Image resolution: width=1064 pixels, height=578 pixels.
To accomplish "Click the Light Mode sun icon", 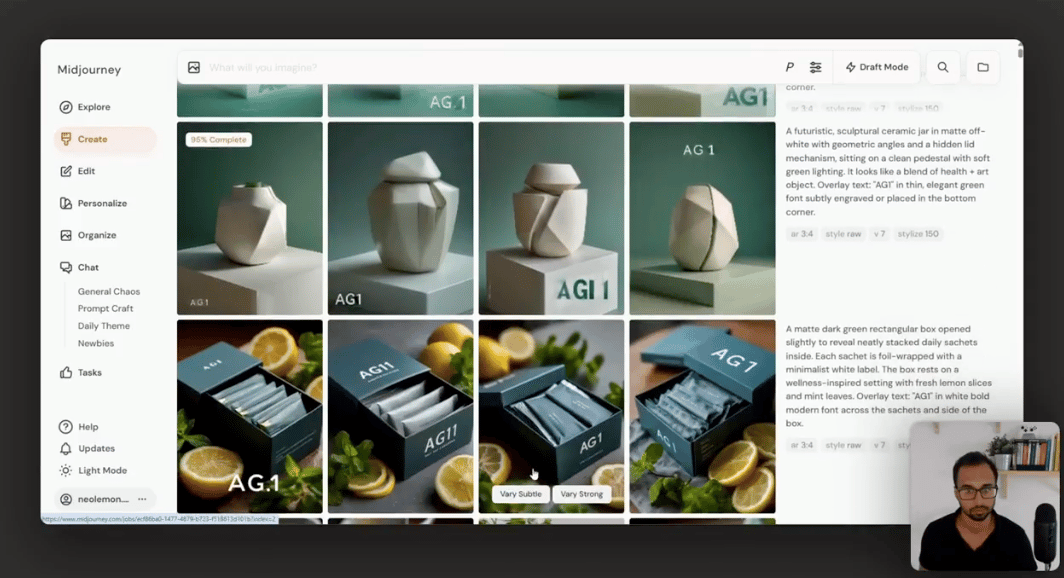I will [x=66, y=470].
